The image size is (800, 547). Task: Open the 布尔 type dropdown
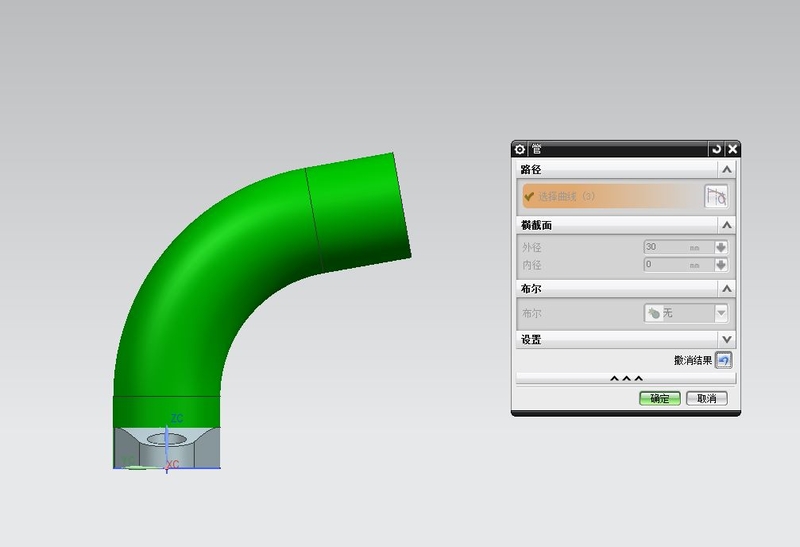686,313
